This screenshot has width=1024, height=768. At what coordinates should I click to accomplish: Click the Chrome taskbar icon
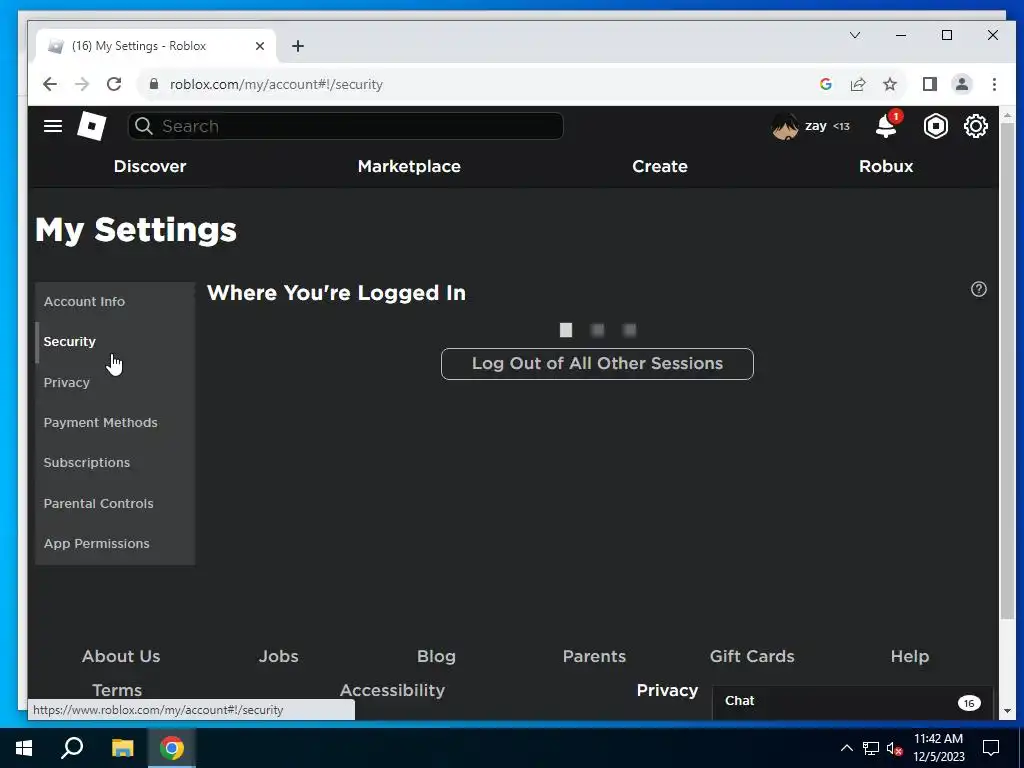click(x=172, y=748)
